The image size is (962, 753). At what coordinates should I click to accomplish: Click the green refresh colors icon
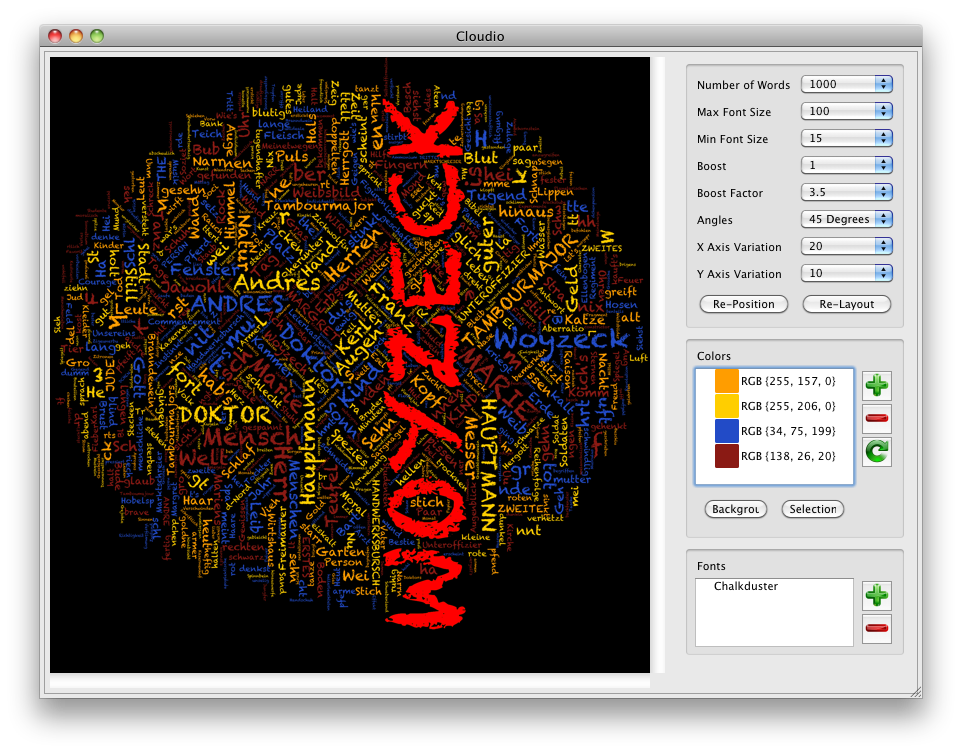[877, 452]
